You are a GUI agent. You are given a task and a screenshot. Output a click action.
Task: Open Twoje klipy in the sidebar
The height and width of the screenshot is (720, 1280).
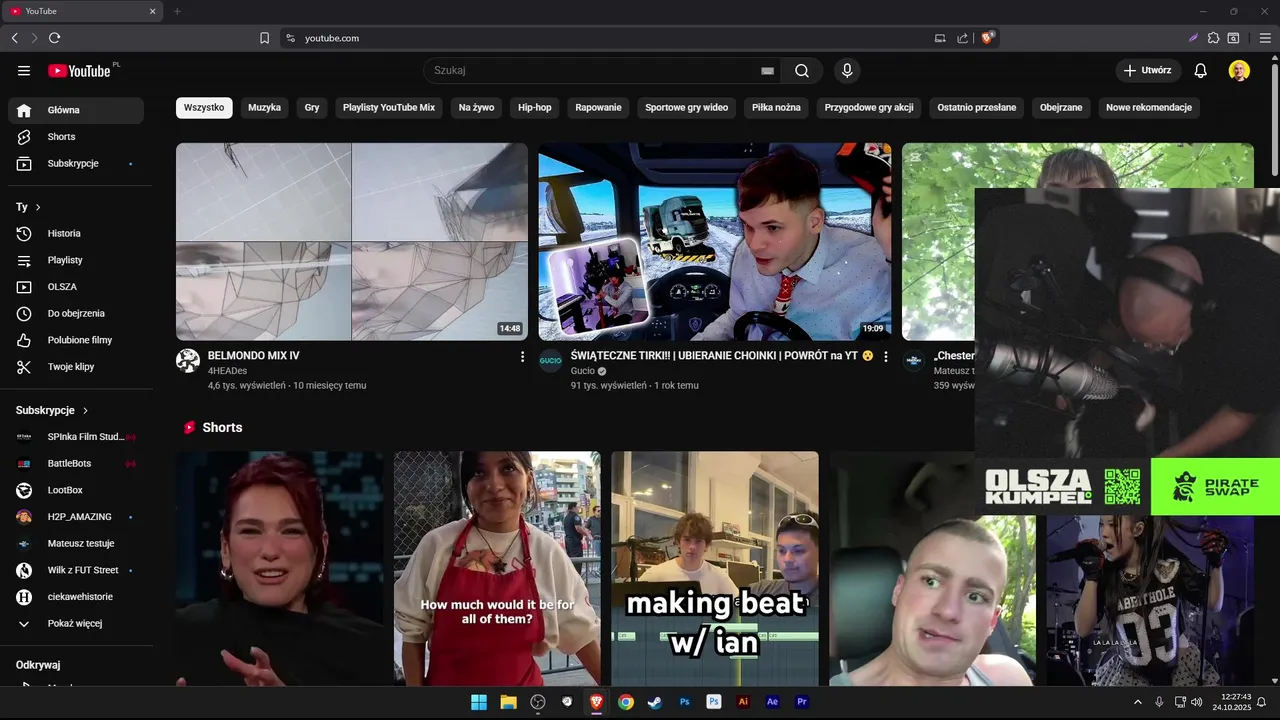(x=76, y=367)
